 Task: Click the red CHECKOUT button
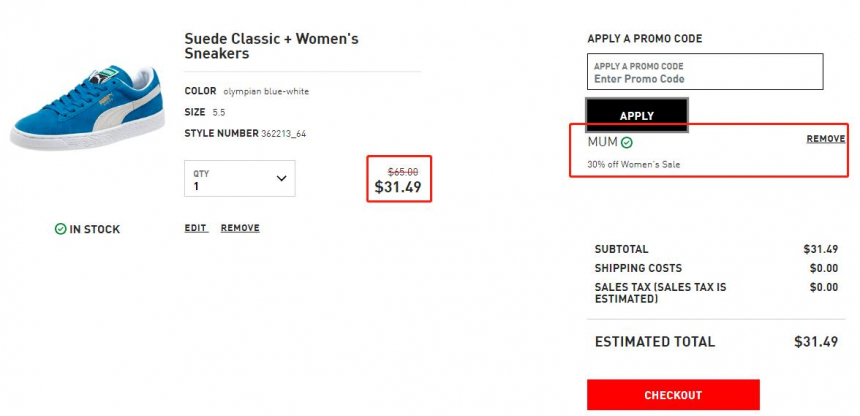[673, 395]
